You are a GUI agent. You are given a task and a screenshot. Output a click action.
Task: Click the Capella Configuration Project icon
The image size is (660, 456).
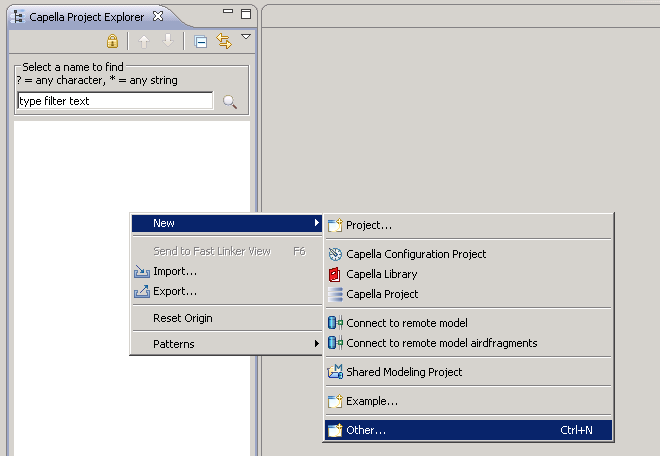(x=335, y=254)
